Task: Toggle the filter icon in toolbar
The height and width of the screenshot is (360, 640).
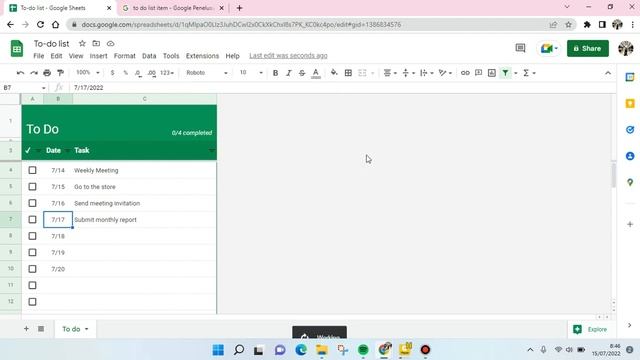Action: (505, 73)
